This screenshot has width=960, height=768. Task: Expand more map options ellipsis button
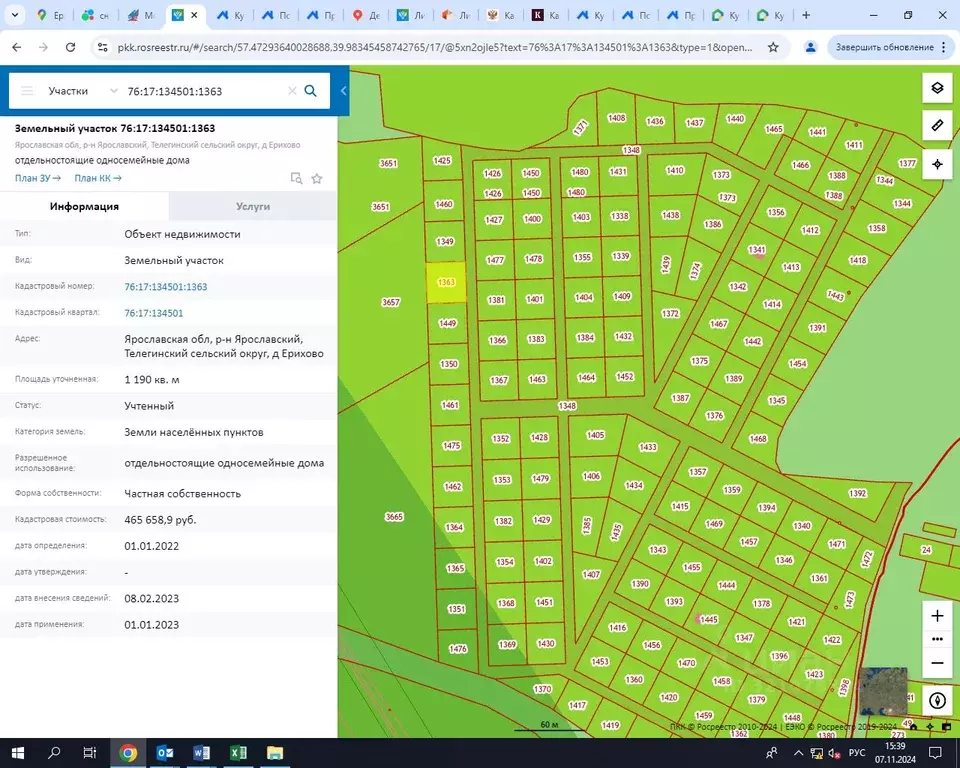click(x=937, y=639)
